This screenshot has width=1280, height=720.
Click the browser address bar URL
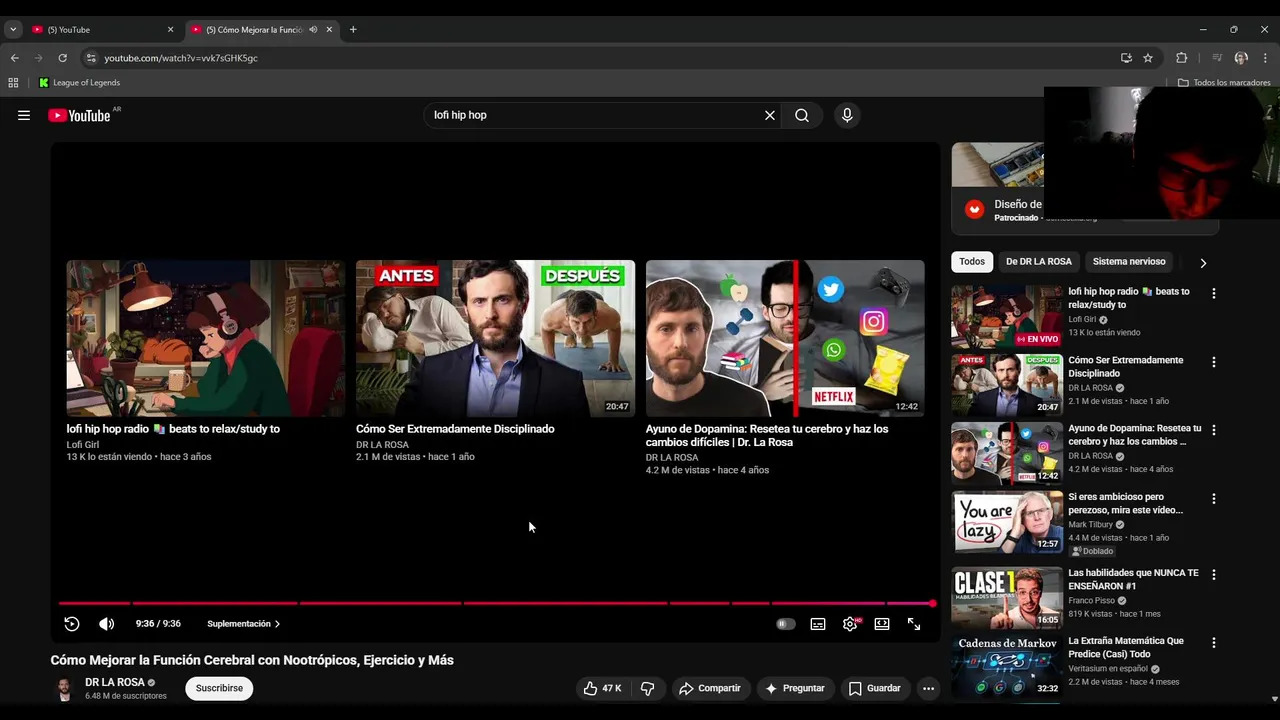click(181, 58)
